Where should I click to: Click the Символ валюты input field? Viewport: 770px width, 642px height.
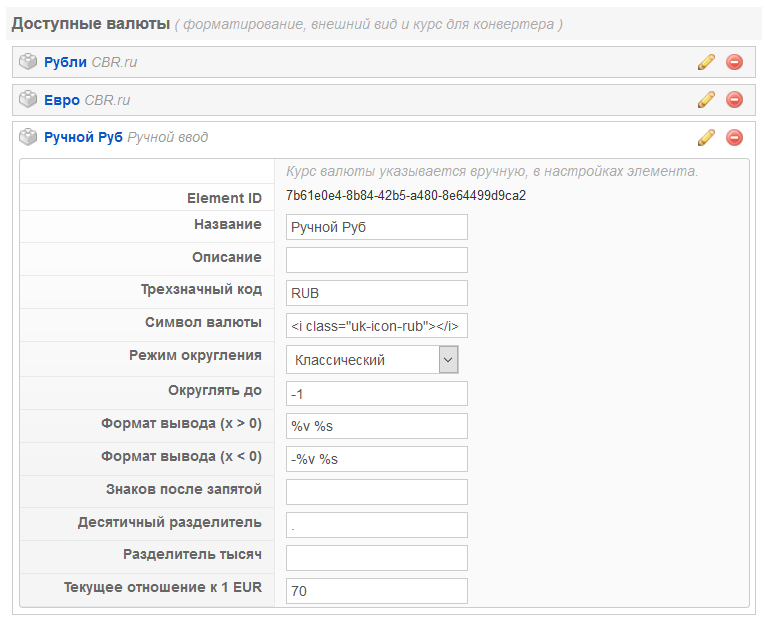click(376, 326)
